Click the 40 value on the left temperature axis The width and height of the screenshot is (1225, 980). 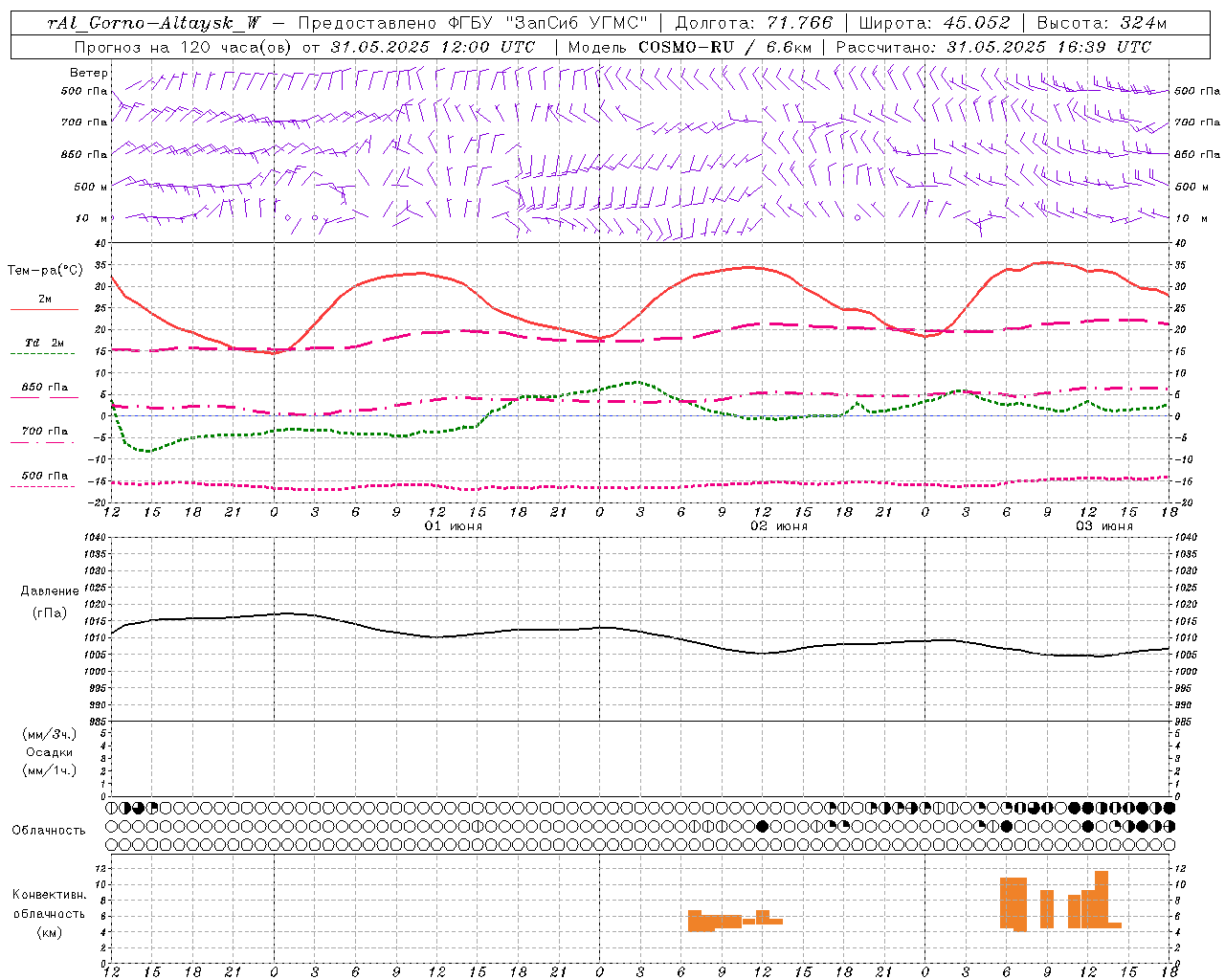coord(100,243)
